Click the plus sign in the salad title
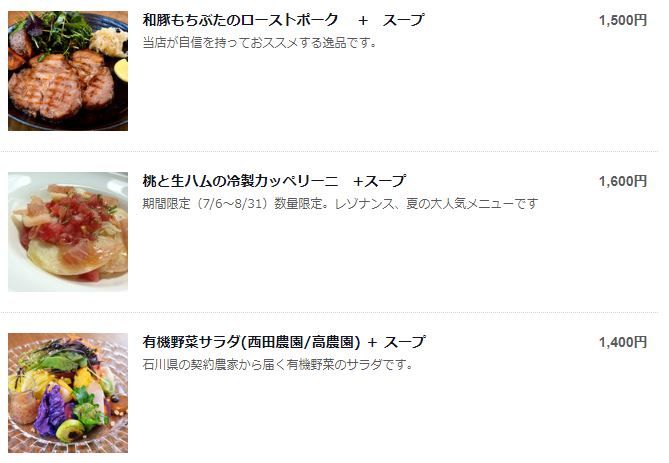Image resolution: width=669 pixels, height=463 pixels. pos(372,343)
